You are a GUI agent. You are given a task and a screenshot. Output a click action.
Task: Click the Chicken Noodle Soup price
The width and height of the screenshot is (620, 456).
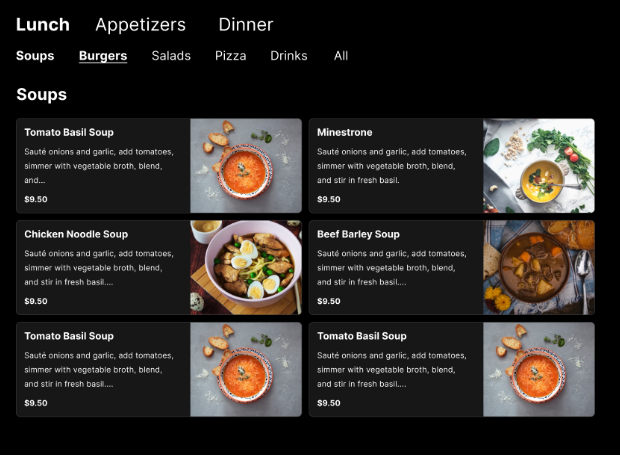point(36,301)
